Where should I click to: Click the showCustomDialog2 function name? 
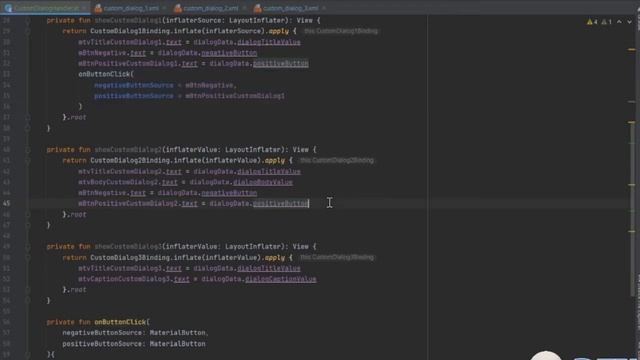pyautogui.click(x=128, y=150)
